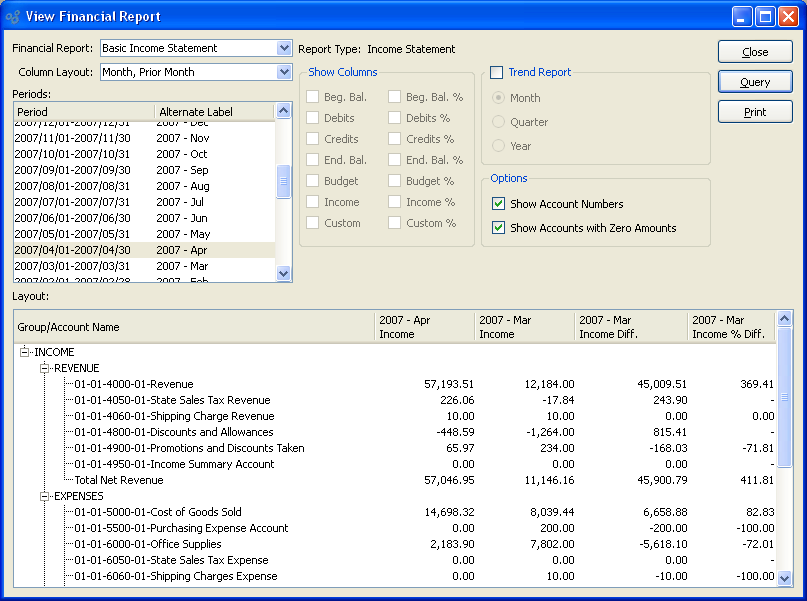Click the Periods list scrollbar thumb
Screen dimensions: 807x601
[x=283, y=181]
